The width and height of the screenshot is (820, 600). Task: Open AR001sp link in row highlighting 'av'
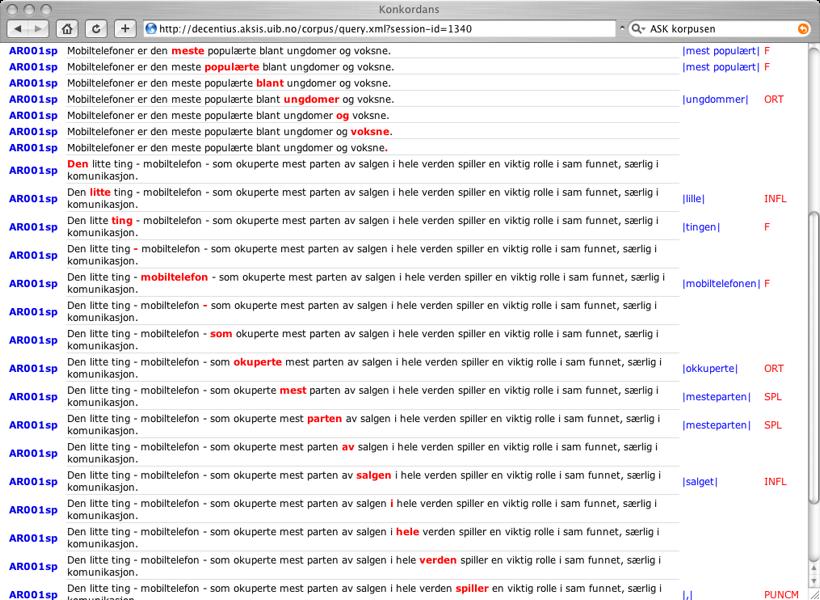(33, 453)
